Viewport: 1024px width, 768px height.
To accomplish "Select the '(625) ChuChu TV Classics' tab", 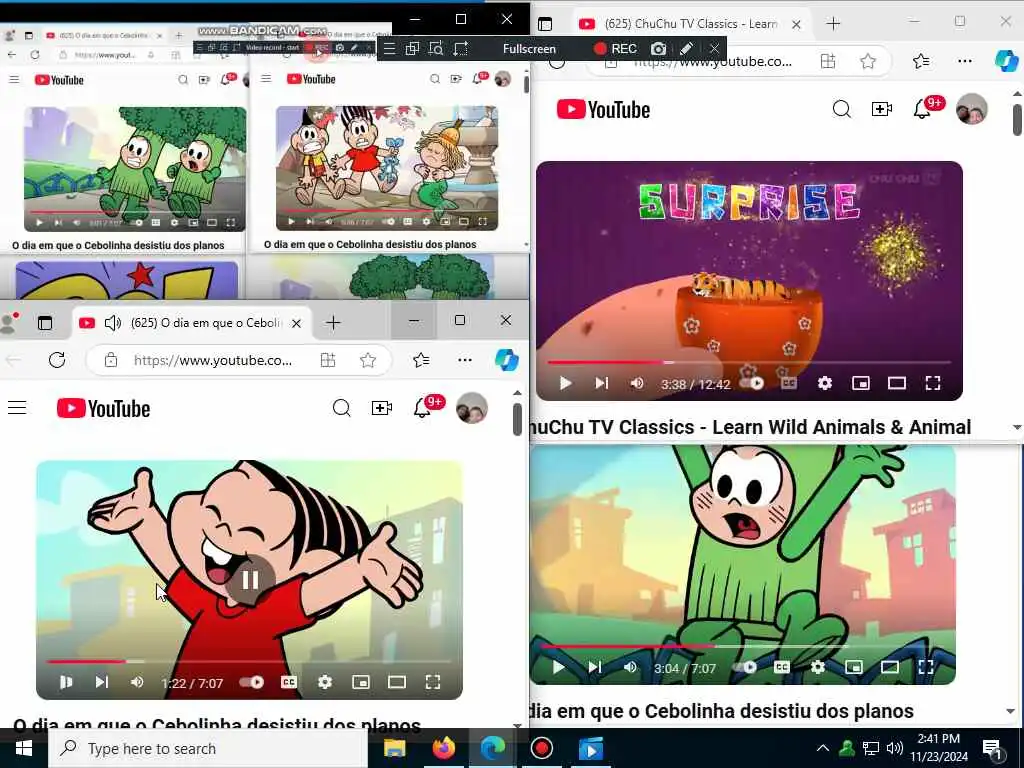I will tap(691, 24).
